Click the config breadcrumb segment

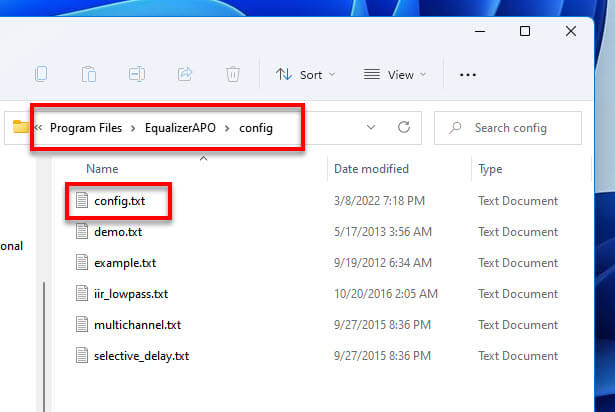pyautogui.click(x=256, y=128)
